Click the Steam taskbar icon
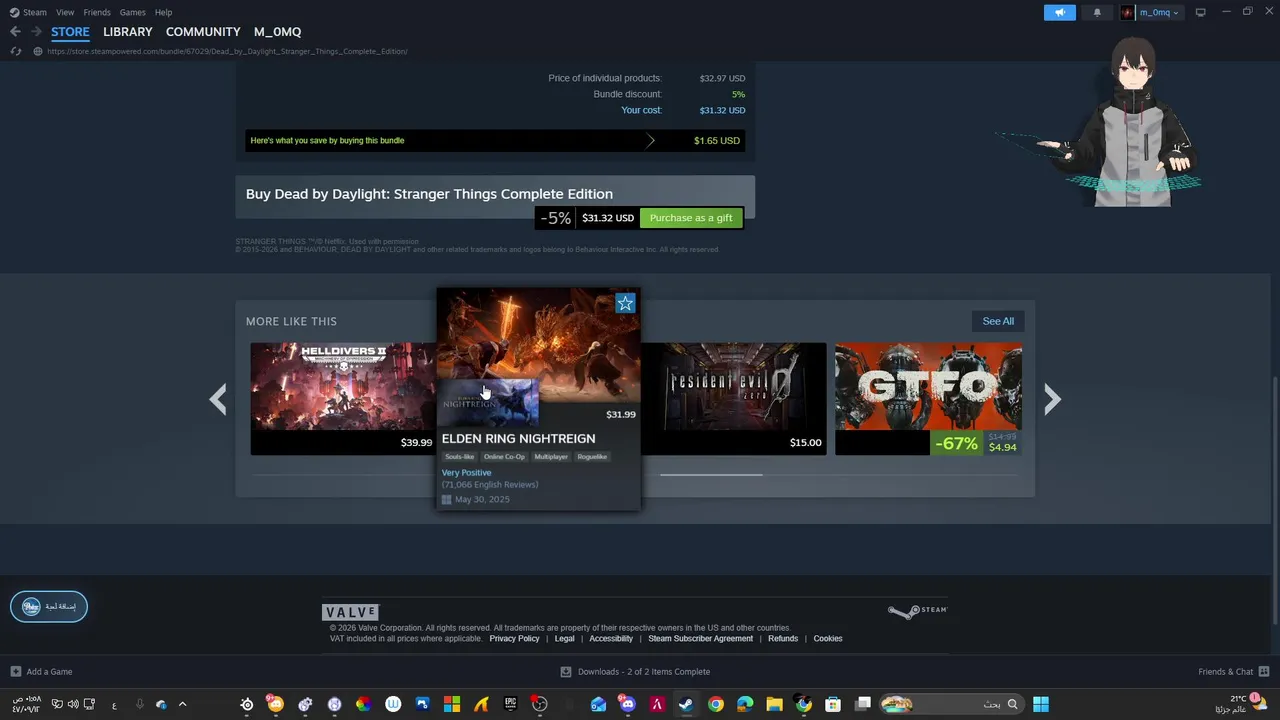 point(686,704)
